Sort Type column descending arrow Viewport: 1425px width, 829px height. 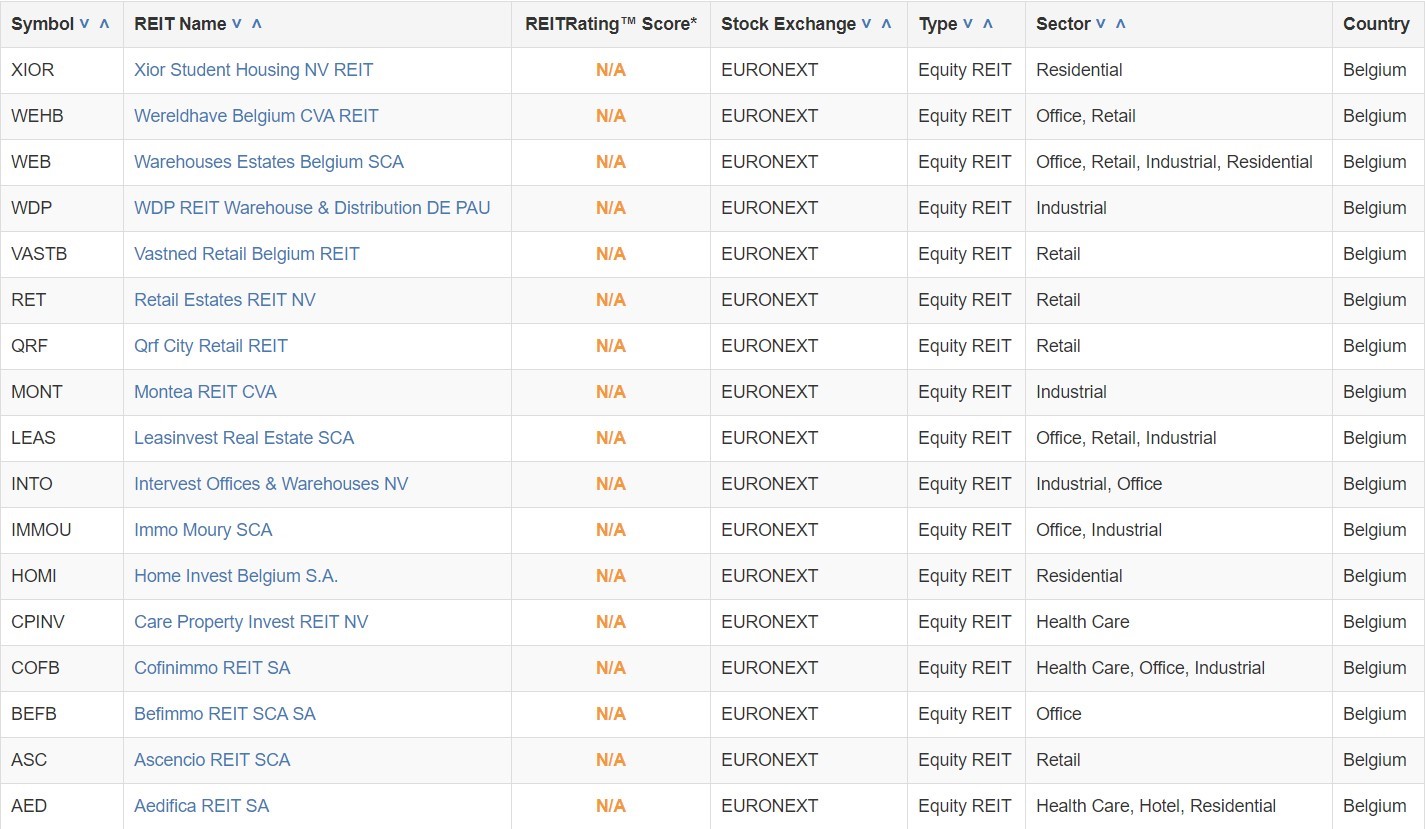click(x=968, y=24)
